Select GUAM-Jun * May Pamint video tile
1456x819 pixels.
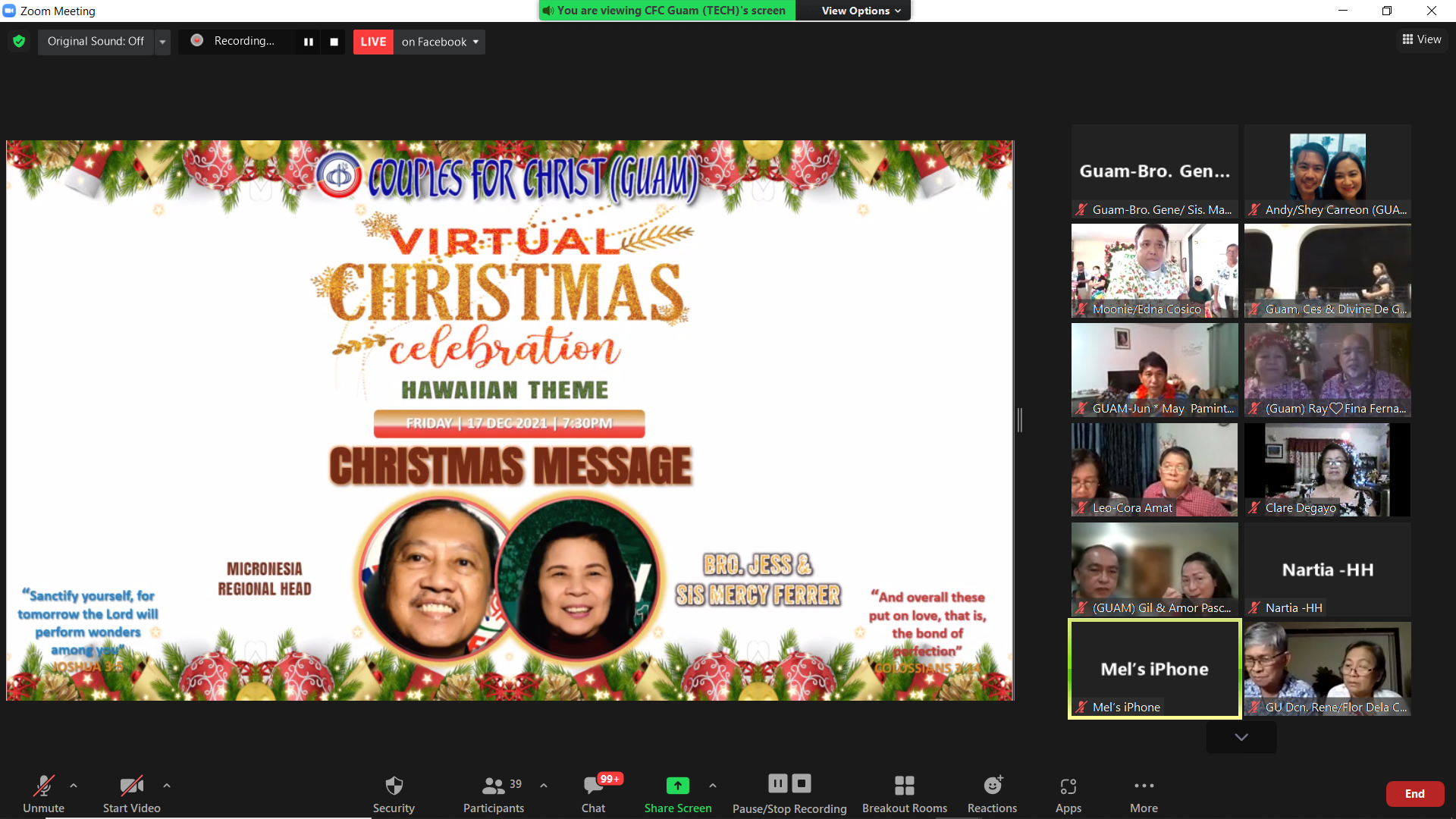(x=1155, y=370)
